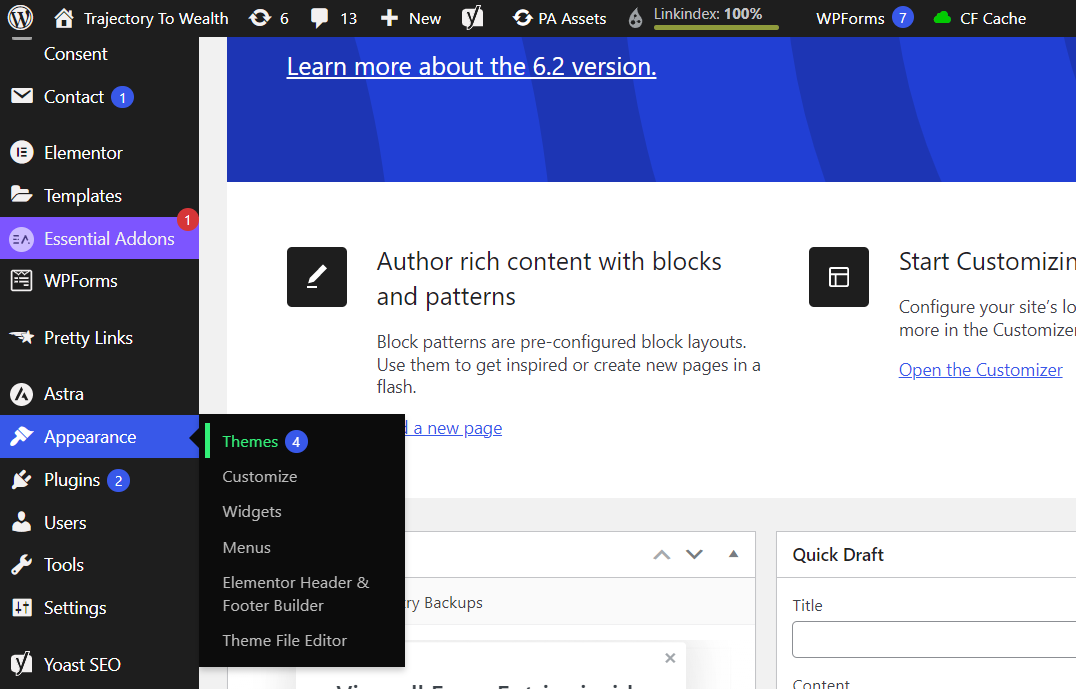This screenshot has height=689, width=1076.
Task: Click the Appearance paintbrush icon
Action: [21, 435]
